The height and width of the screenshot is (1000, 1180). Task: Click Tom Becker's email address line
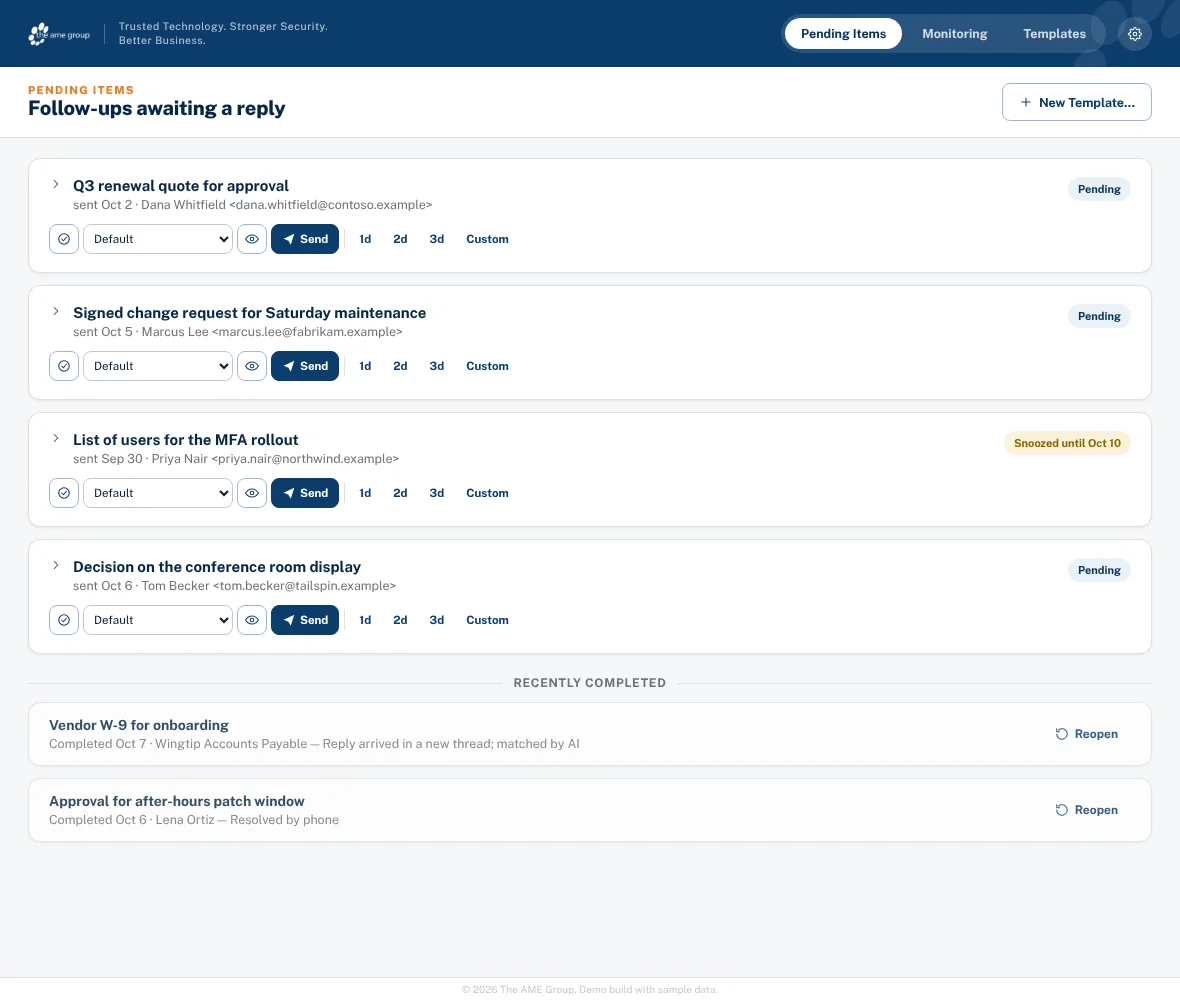pos(234,586)
